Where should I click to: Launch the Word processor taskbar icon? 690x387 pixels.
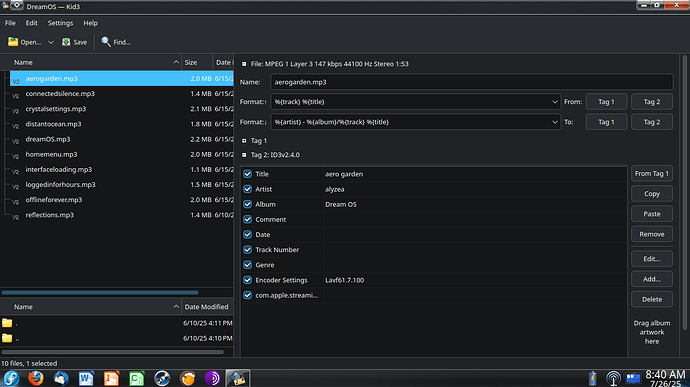click(86, 378)
